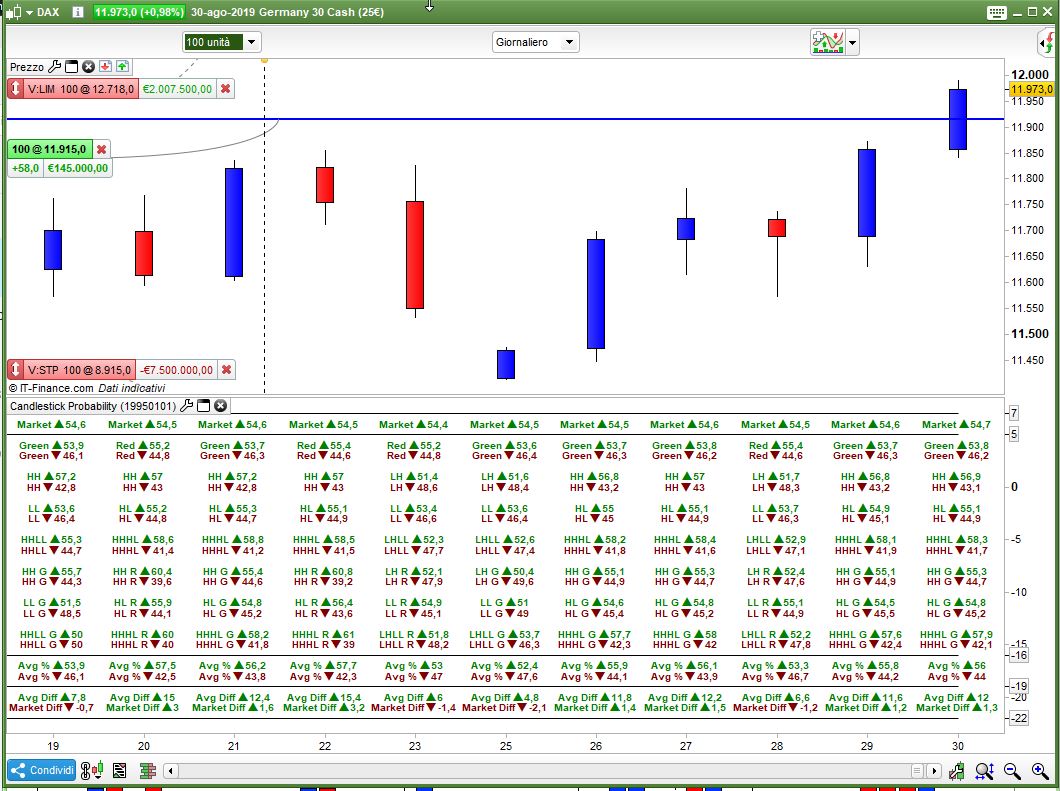The image size is (1060, 791).
Task: Open the indicator dropdown arrow
Action: coord(852,43)
